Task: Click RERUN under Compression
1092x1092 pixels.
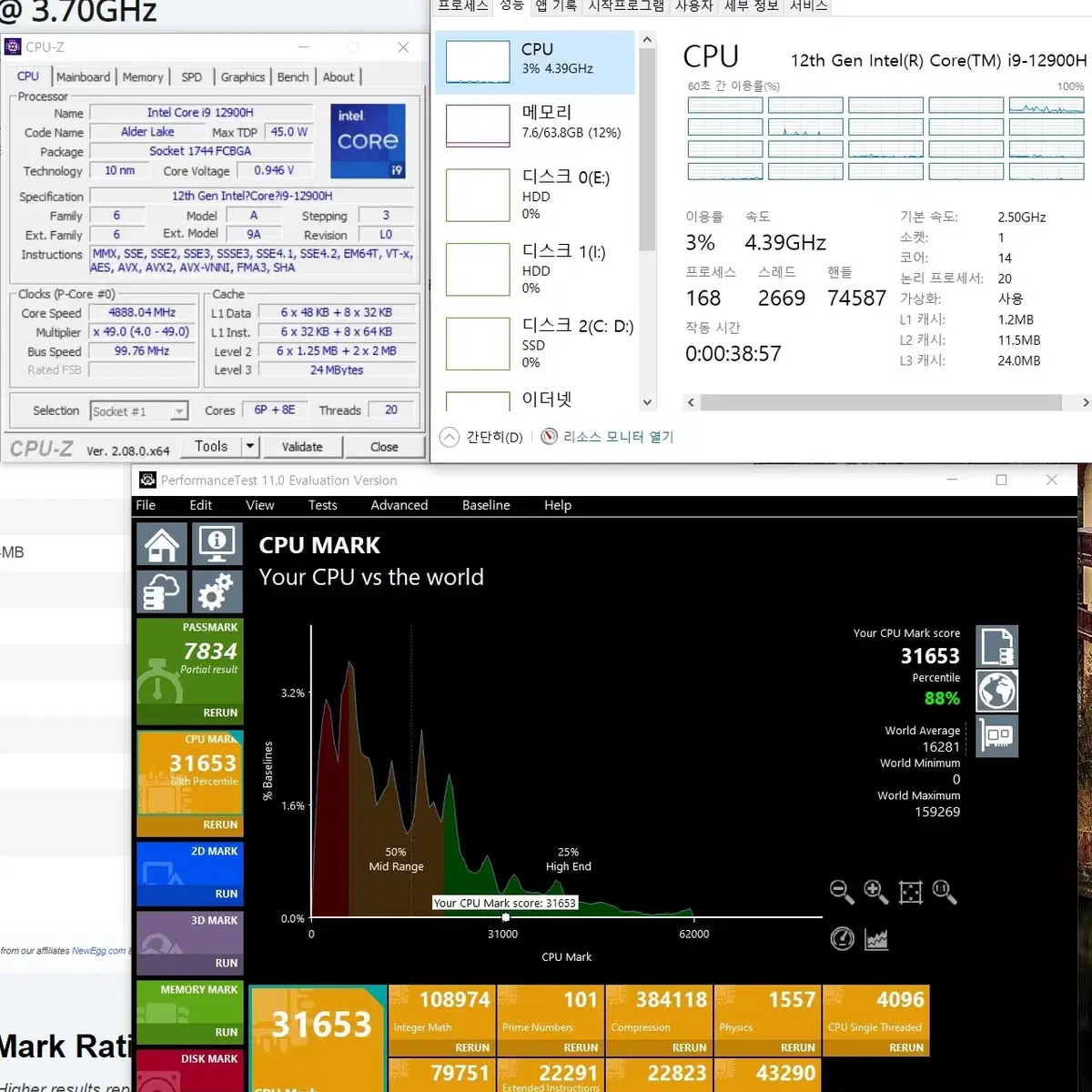Action: [x=689, y=1047]
